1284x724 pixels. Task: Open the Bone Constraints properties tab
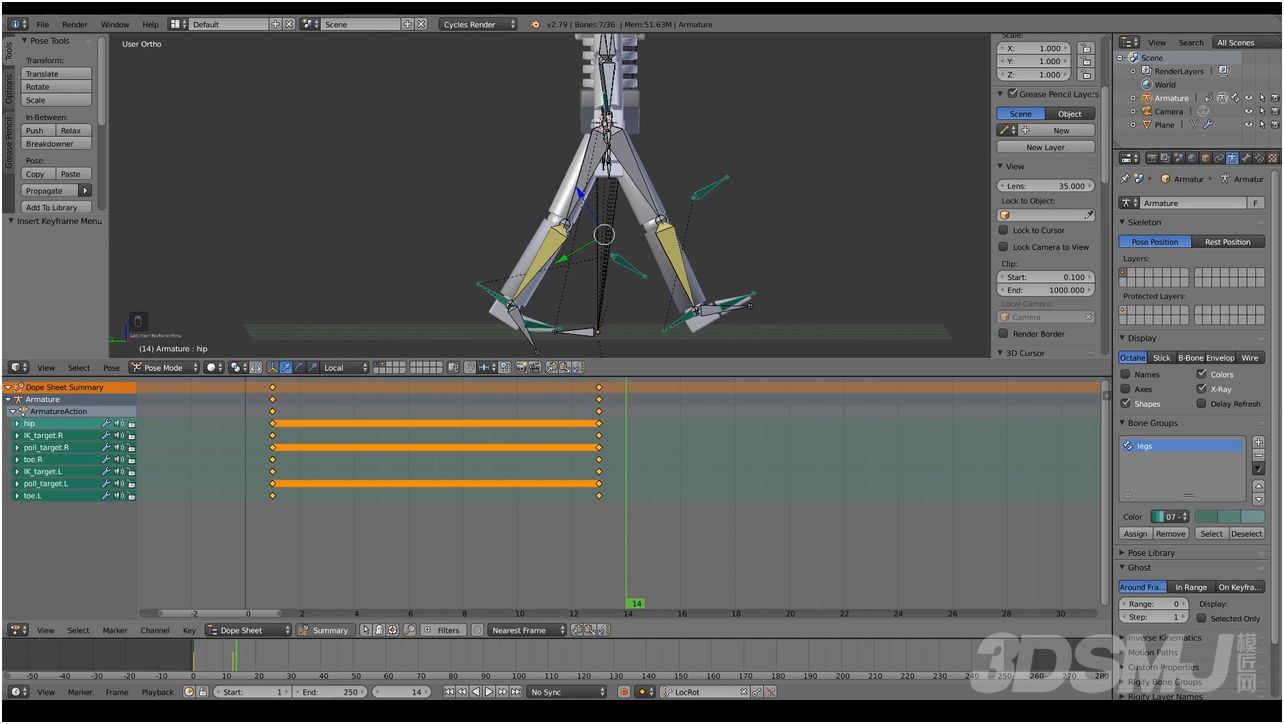(x=1259, y=158)
